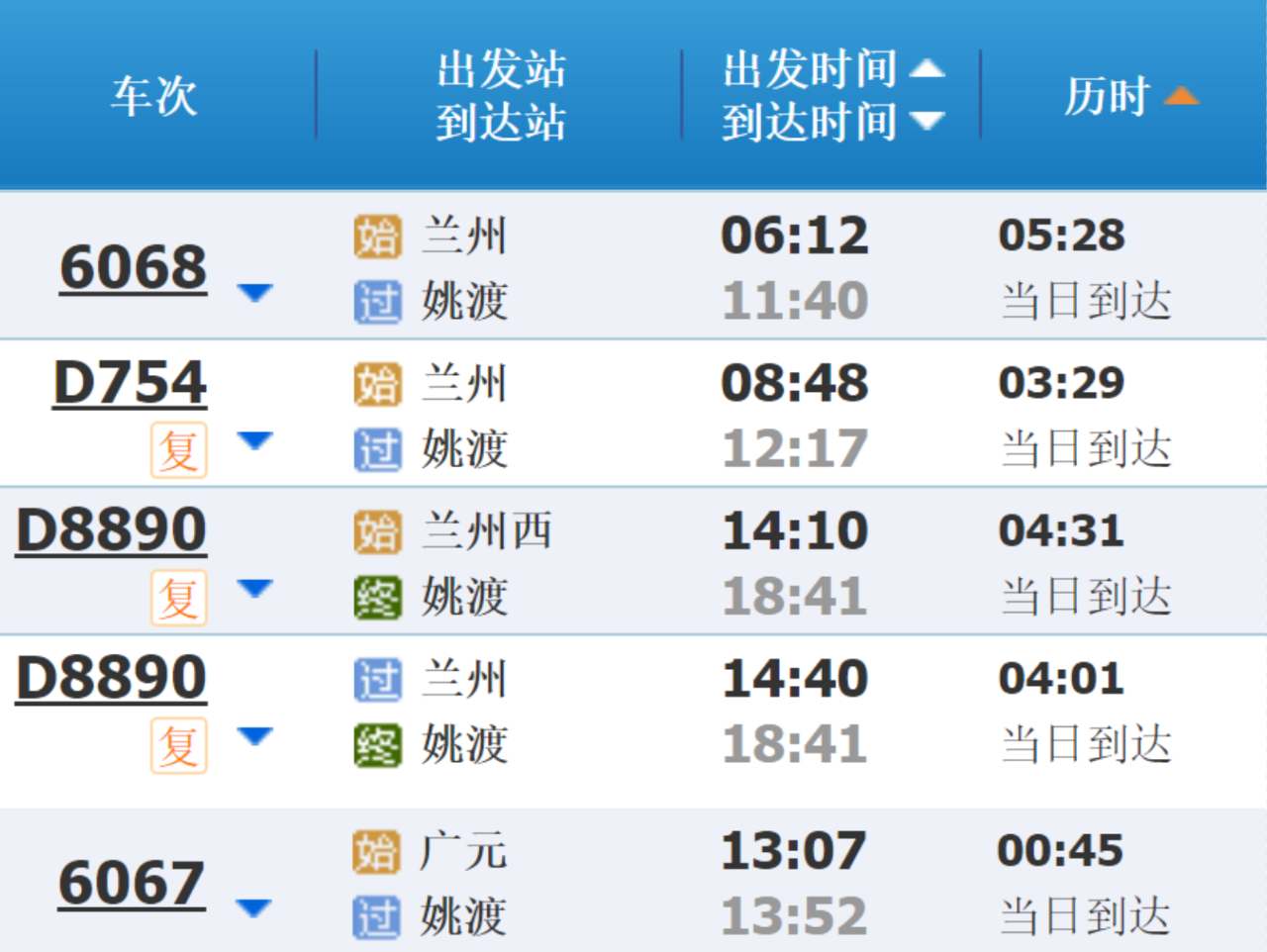This screenshot has width=1267, height=952.
Task: Click the 车次 column header
Action: point(153,96)
